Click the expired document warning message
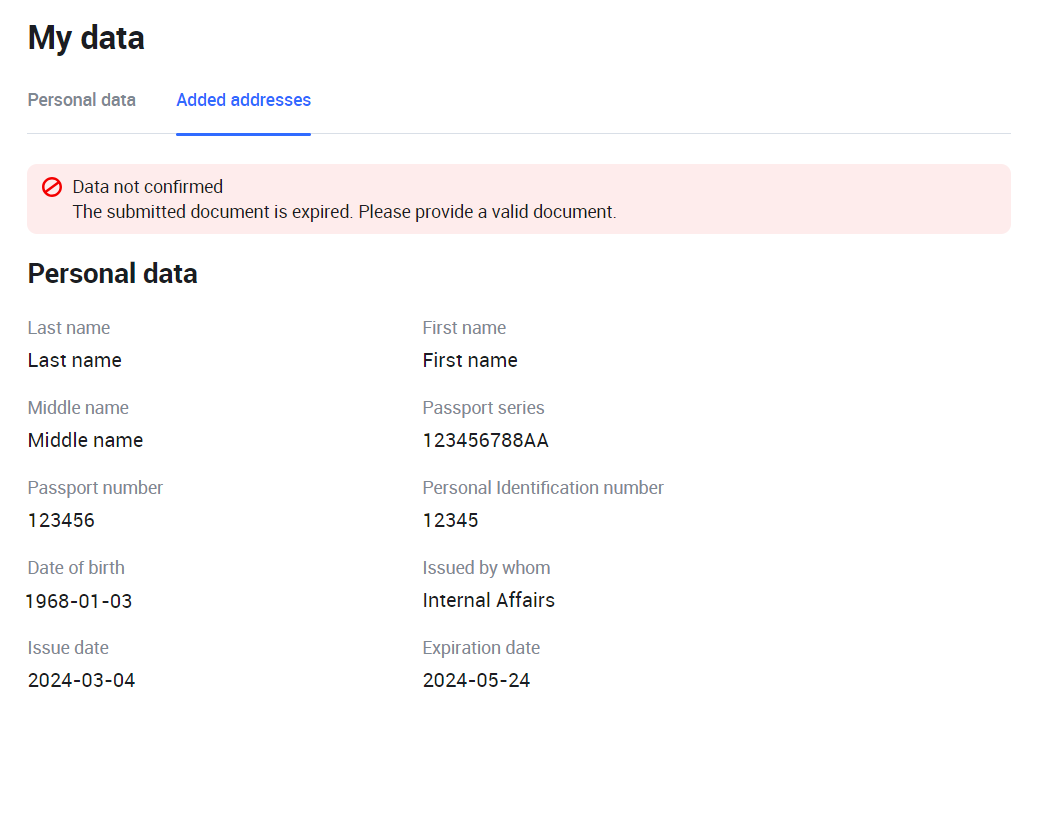Viewport: 1039px width, 835px height. (x=344, y=212)
